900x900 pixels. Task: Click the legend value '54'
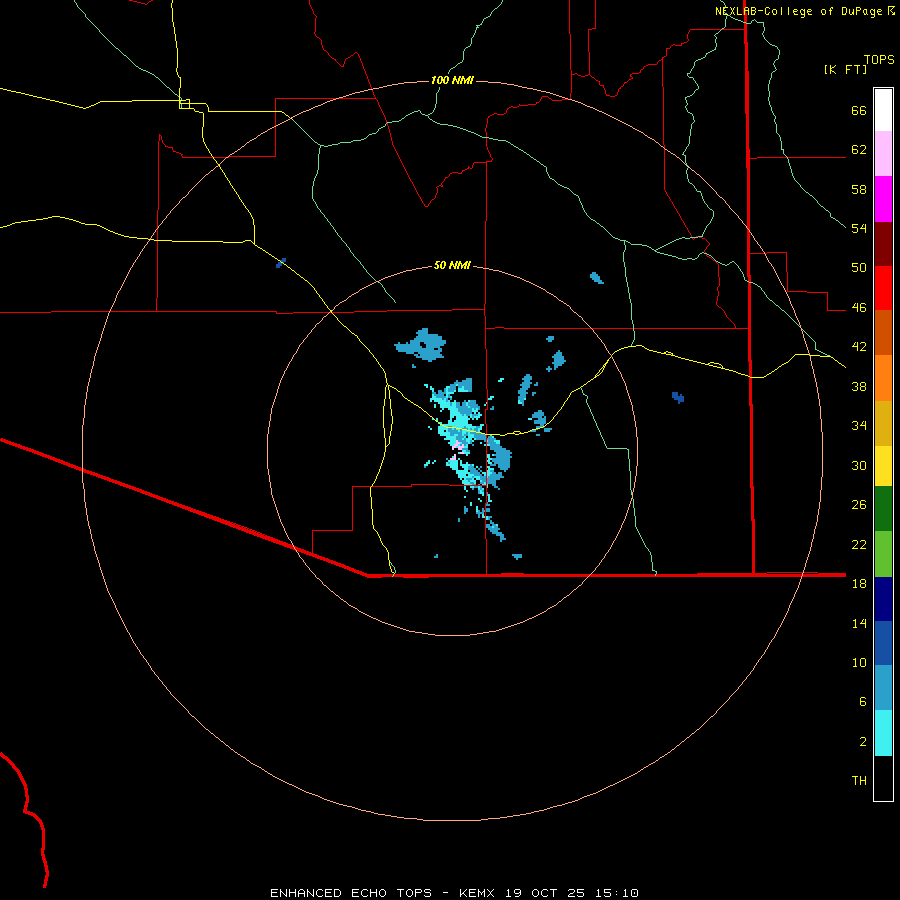tap(859, 228)
